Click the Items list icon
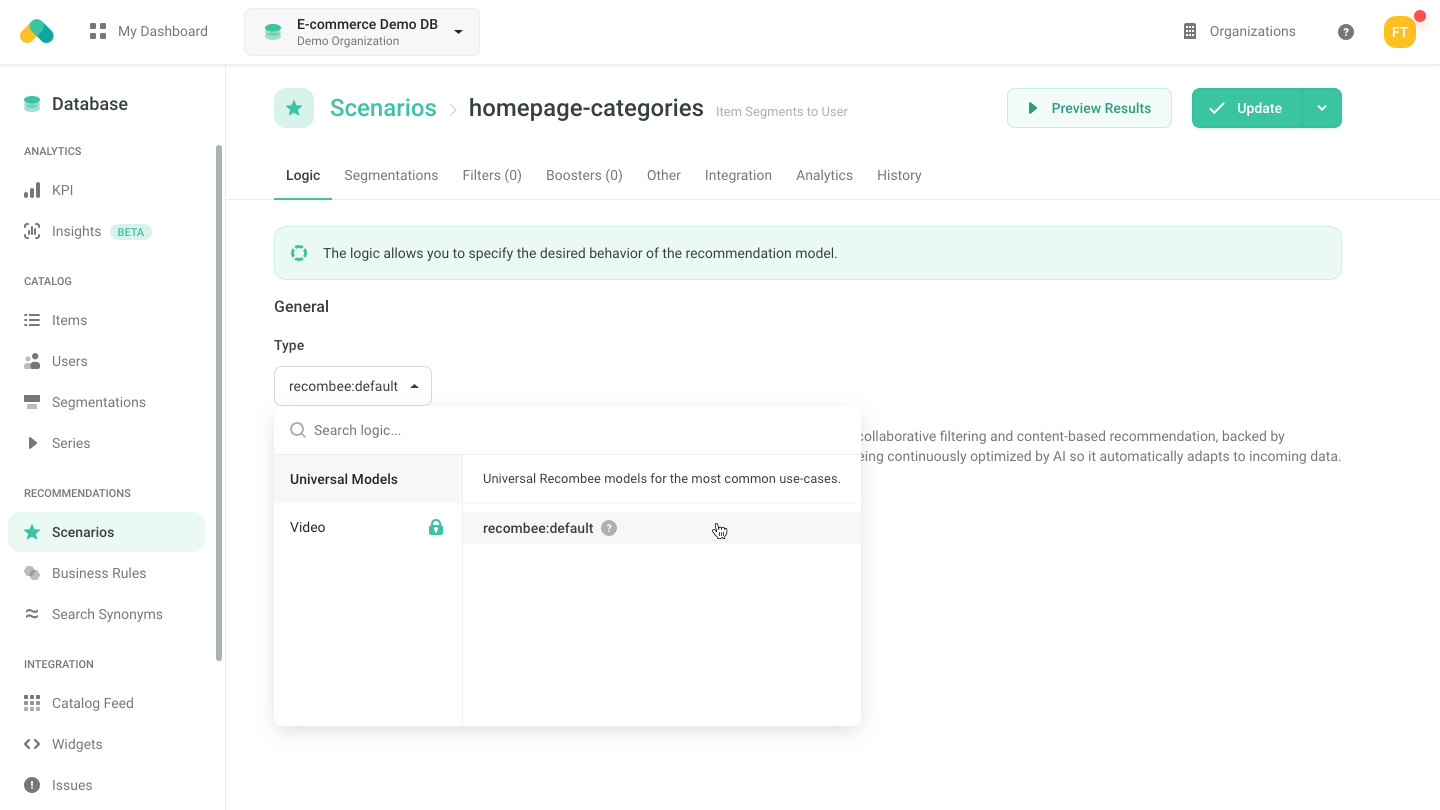The image size is (1440, 810). (x=32, y=320)
